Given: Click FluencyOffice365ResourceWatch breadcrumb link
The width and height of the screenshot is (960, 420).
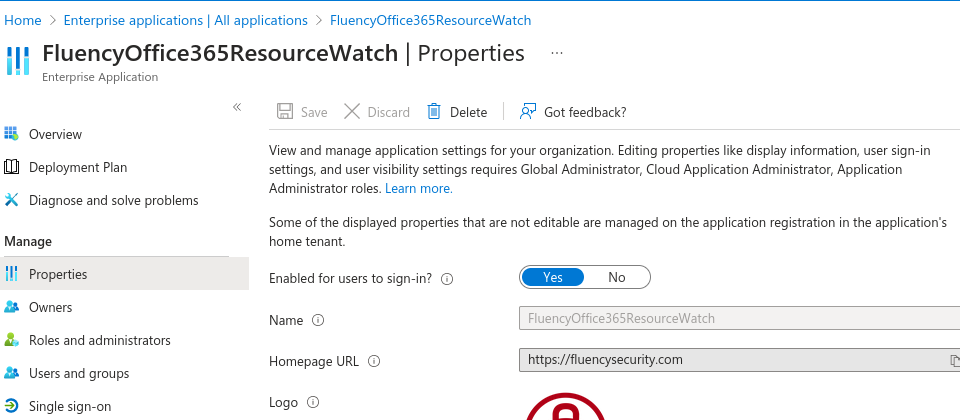Looking at the screenshot, I should click(430, 20).
